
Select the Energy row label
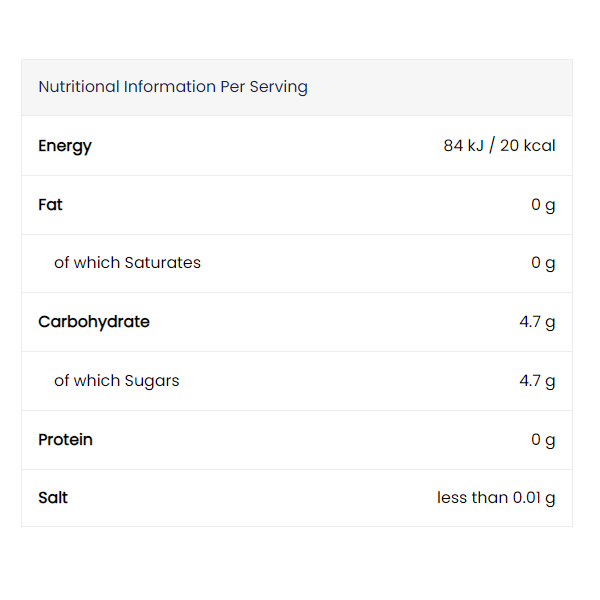click(65, 146)
